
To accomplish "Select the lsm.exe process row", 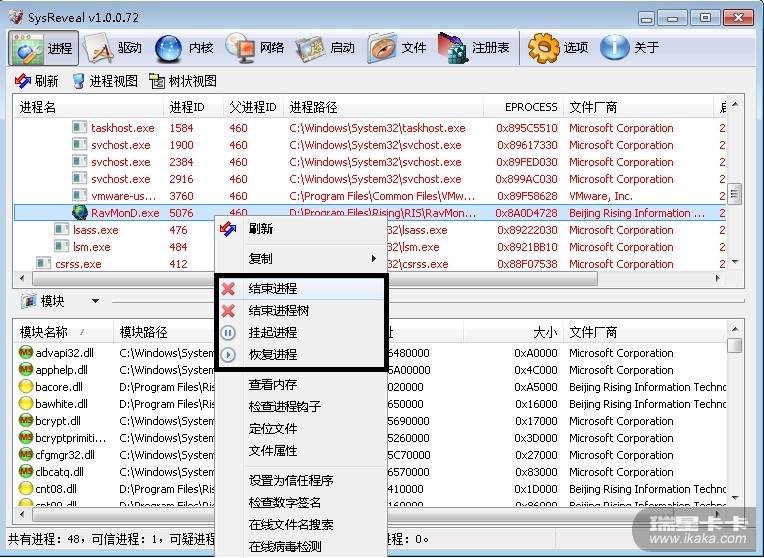I will pyautogui.click(x=370, y=247).
